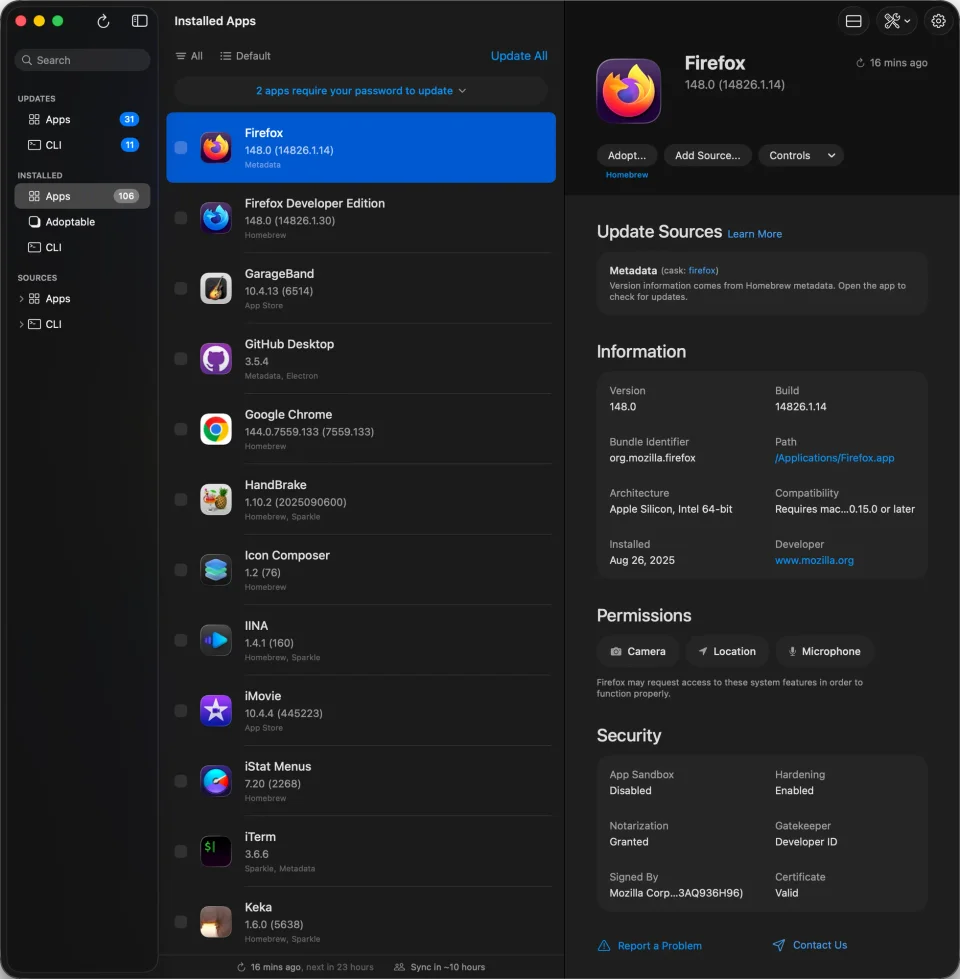The height and width of the screenshot is (979, 960).
Task: Click the IINA play icon
Action: (216, 641)
